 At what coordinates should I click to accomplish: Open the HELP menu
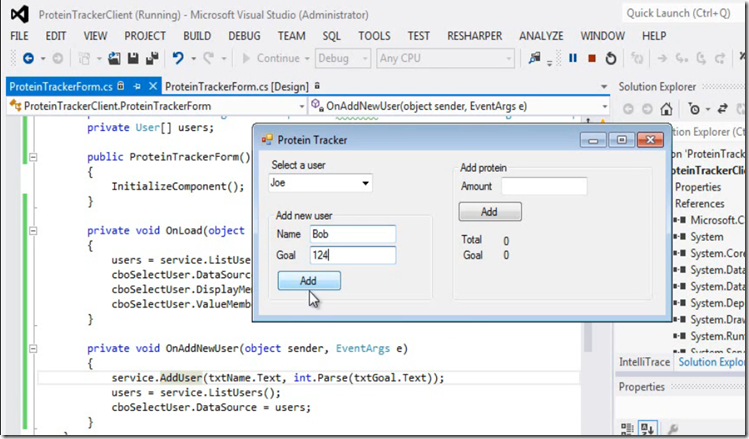[x=654, y=36]
